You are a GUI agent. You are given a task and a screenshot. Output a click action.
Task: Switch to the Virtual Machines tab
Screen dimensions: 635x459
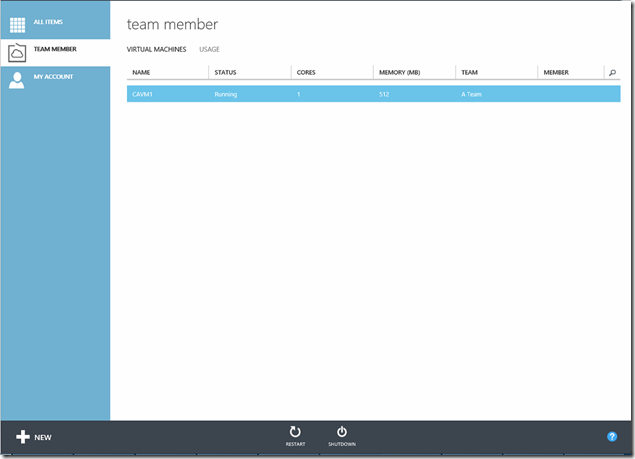click(156, 49)
